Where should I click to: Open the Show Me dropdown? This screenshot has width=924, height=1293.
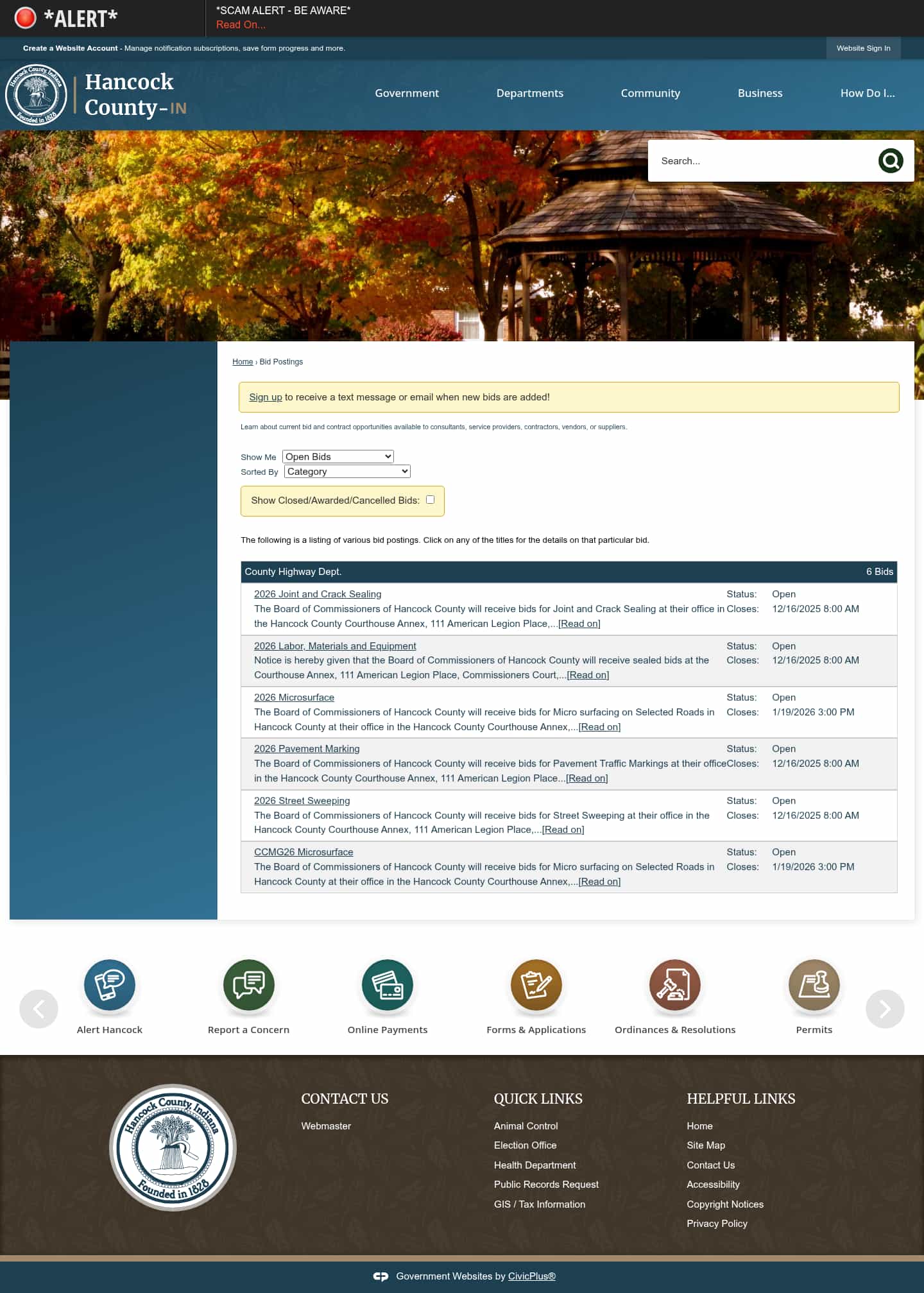pyautogui.click(x=338, y=457)
